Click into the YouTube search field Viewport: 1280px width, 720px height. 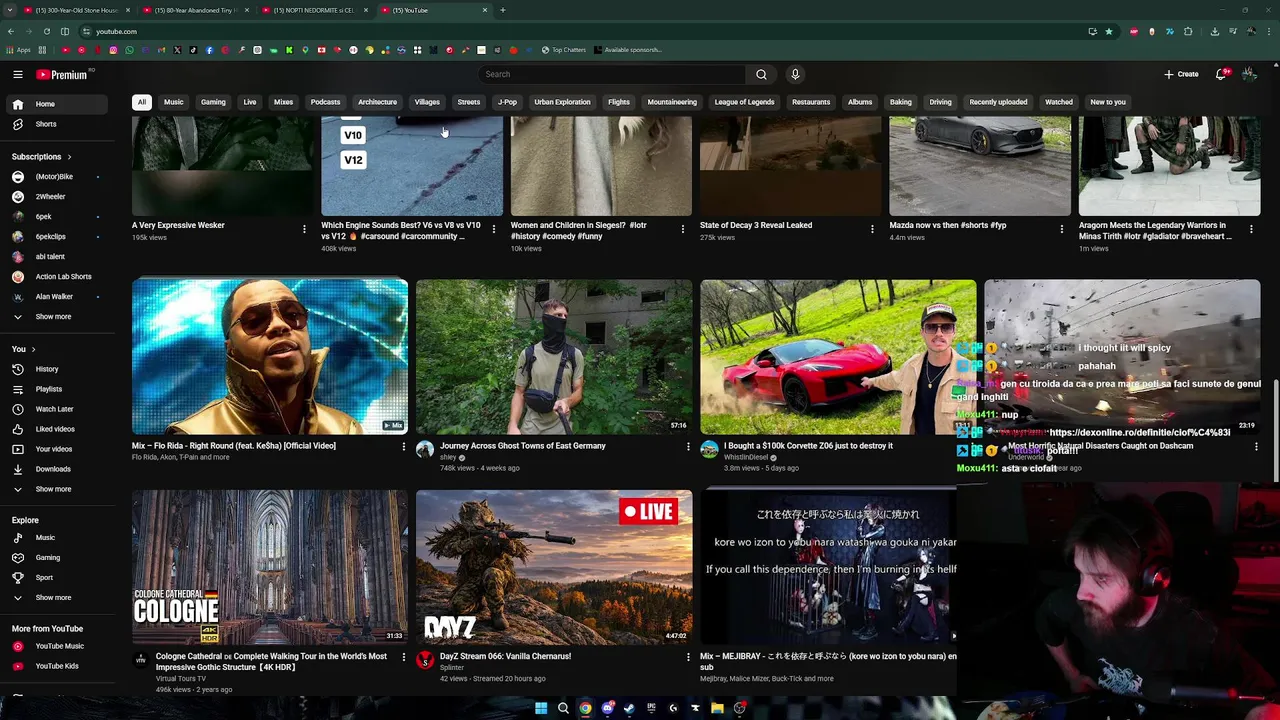pyautogui.click(x=612, y=74)
